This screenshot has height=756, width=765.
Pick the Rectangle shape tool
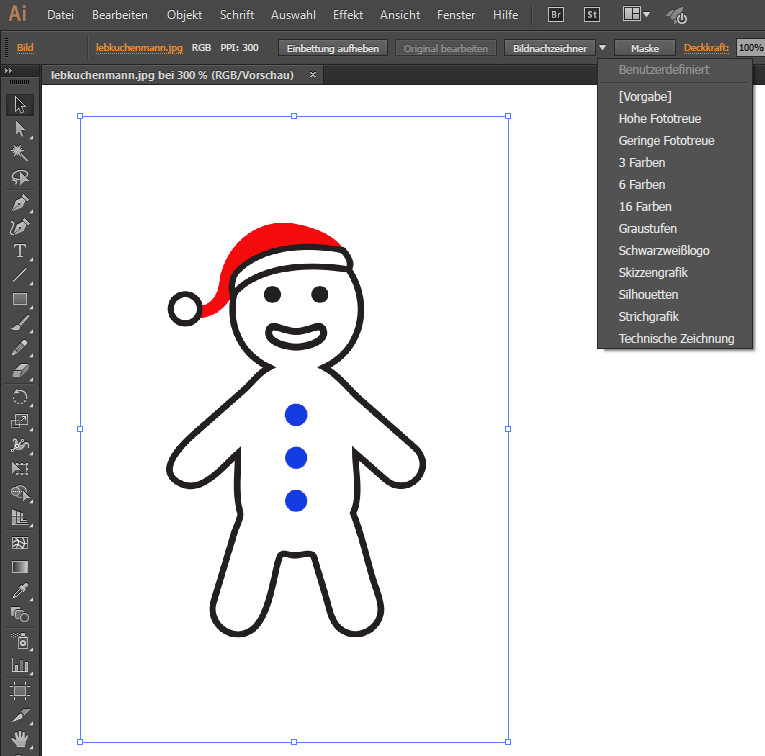tap(19, 299)
